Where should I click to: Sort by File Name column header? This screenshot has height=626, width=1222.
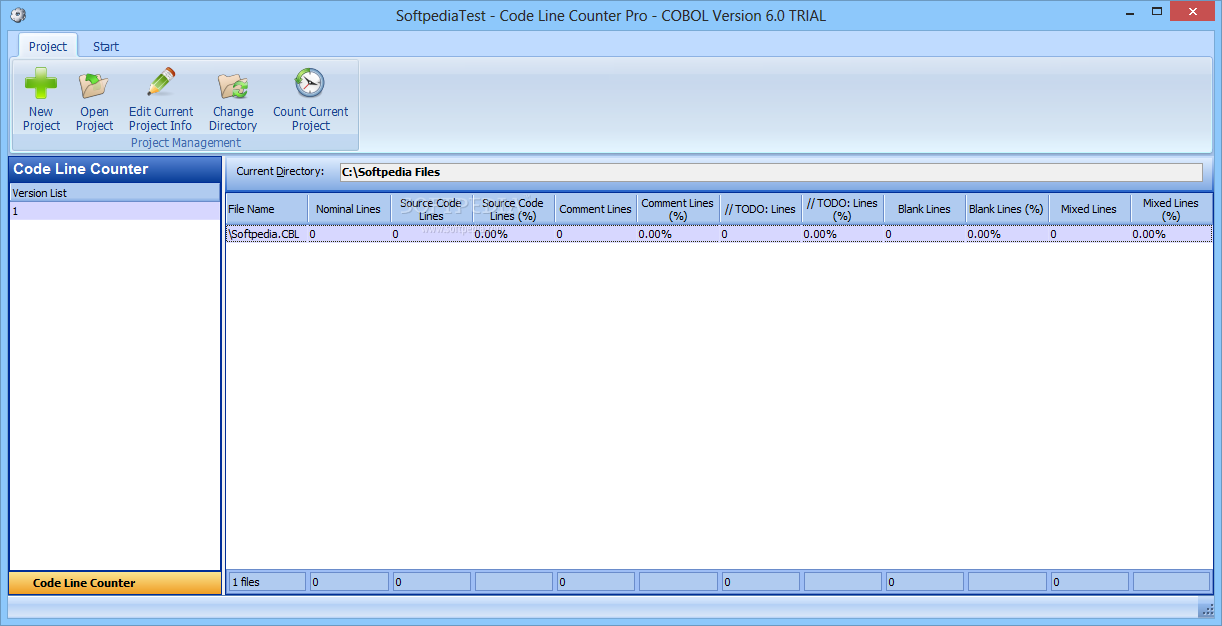pos(267,209)
